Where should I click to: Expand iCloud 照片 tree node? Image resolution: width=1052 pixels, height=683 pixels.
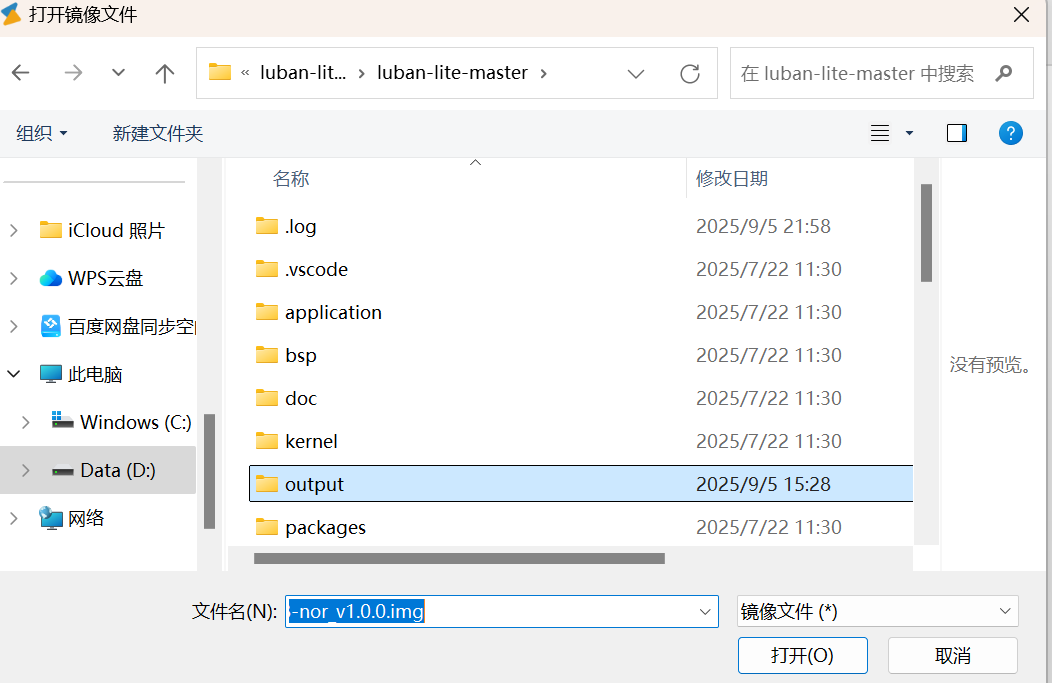[13, 230]
